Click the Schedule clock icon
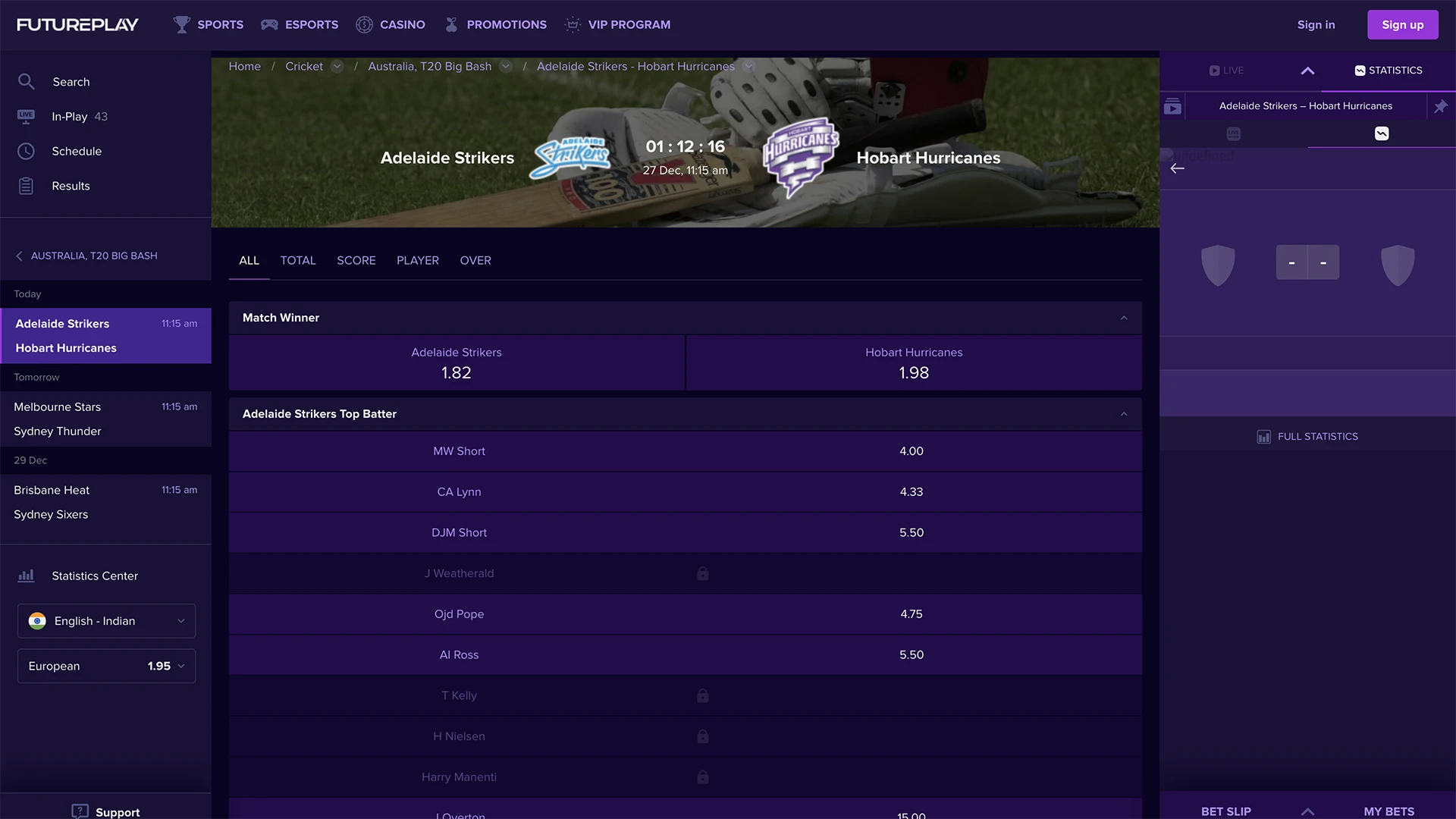 coord(26,151)
